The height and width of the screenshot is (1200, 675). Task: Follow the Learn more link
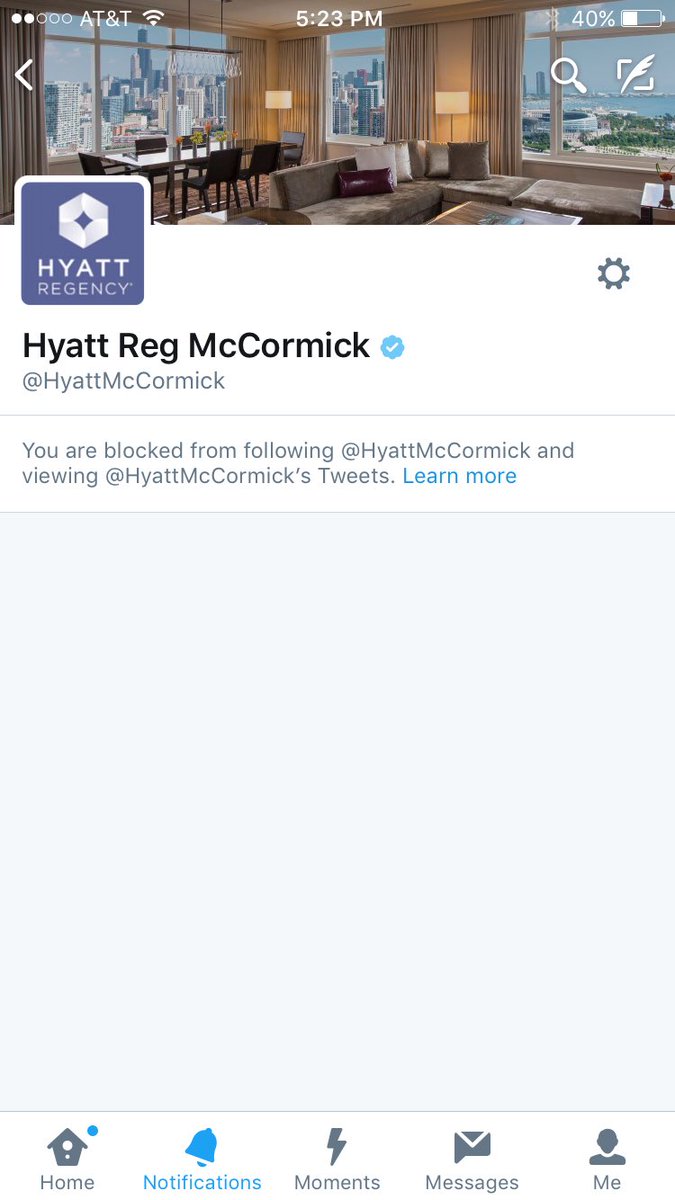click(460, 476)
